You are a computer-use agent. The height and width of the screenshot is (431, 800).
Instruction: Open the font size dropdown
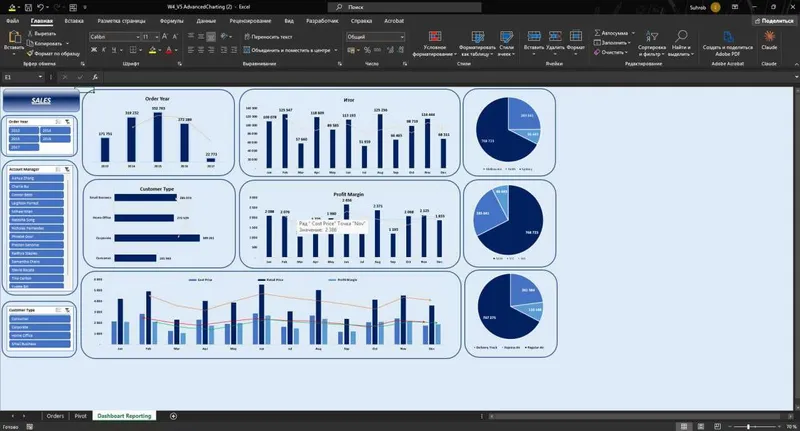(x=157, y=37)
